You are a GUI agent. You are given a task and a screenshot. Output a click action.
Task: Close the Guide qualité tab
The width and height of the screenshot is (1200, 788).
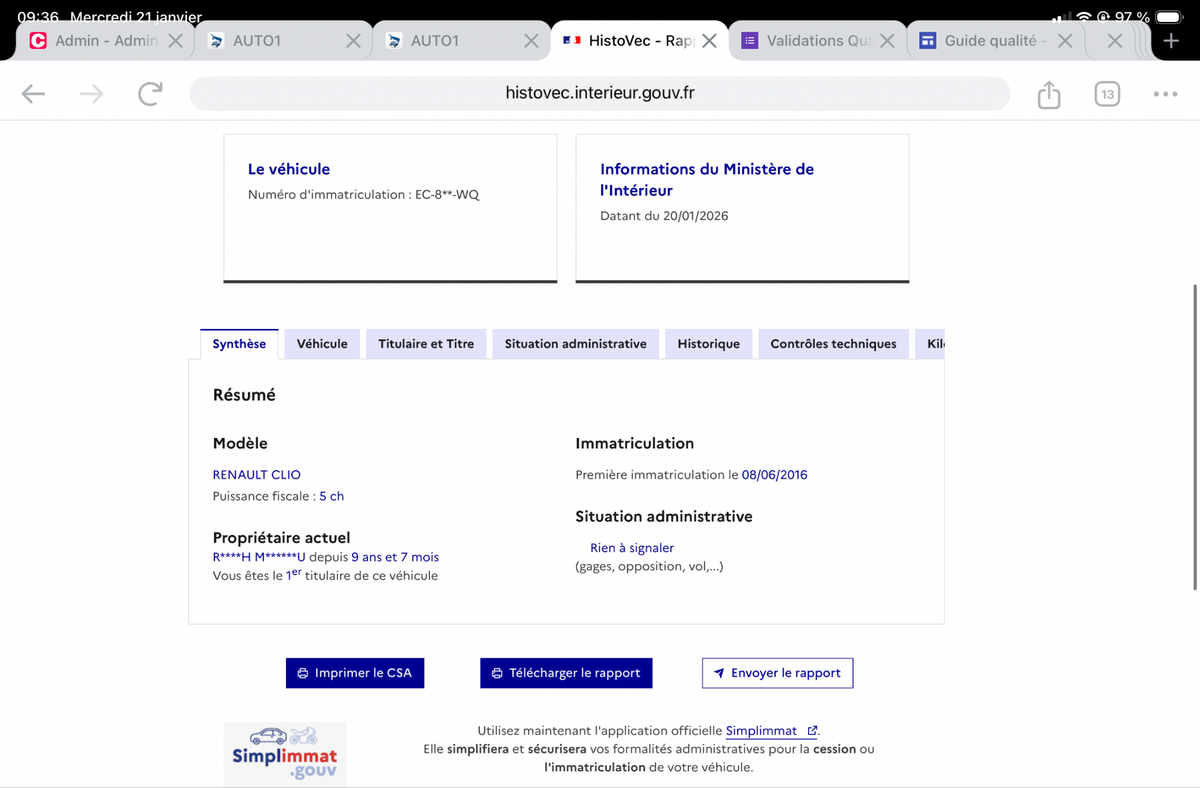pos(1065,41)
